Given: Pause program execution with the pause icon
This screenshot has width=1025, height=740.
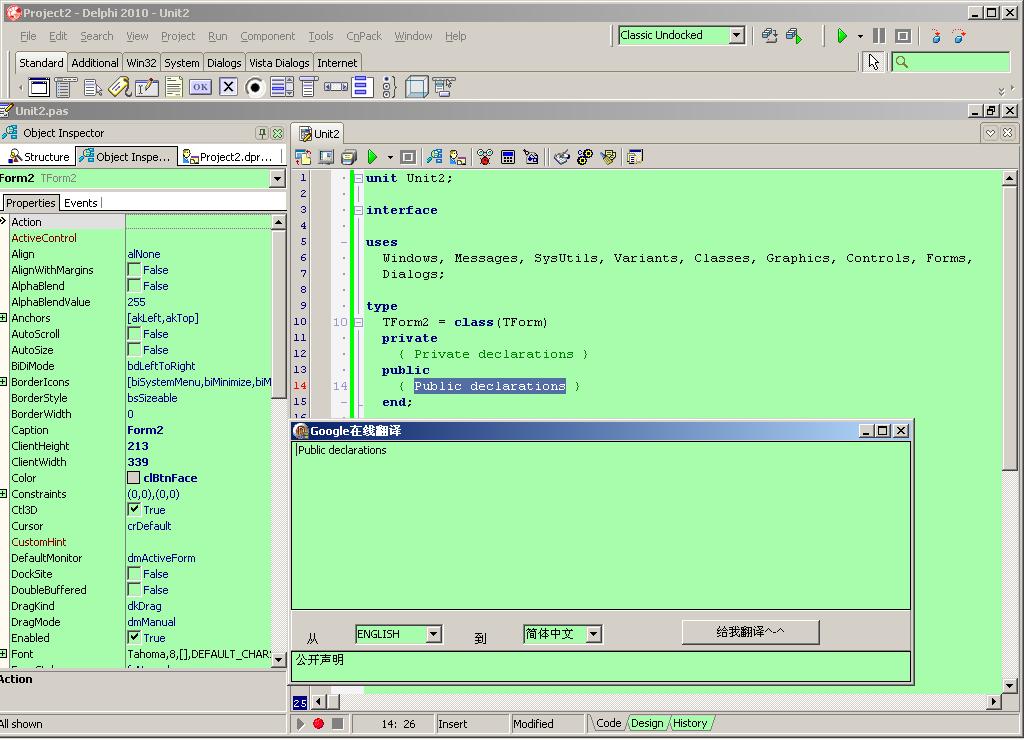Looking at the screenshot, I should point(877,35).
